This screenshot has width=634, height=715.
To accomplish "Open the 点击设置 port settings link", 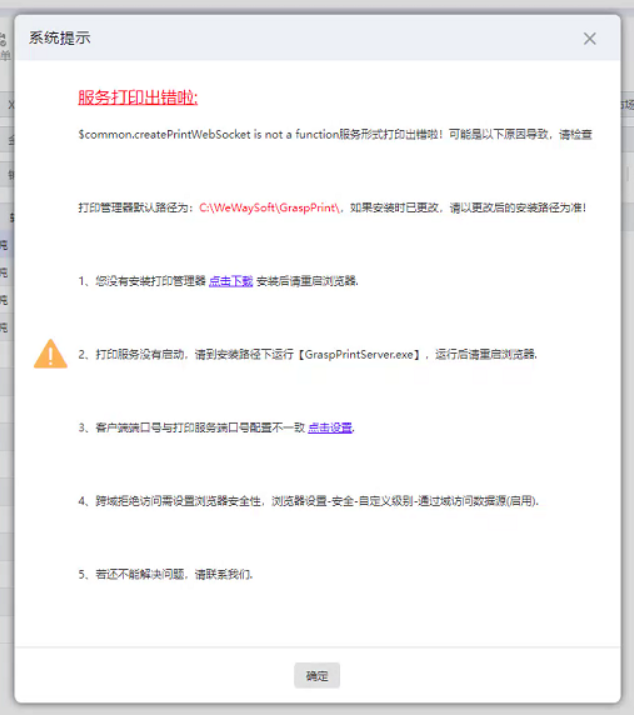I will coord(330,428).
